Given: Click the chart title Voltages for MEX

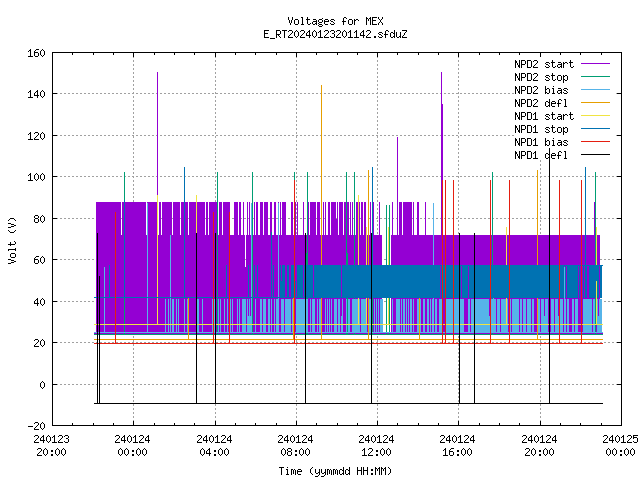Looking at the screenshot, I should (335, 21).
